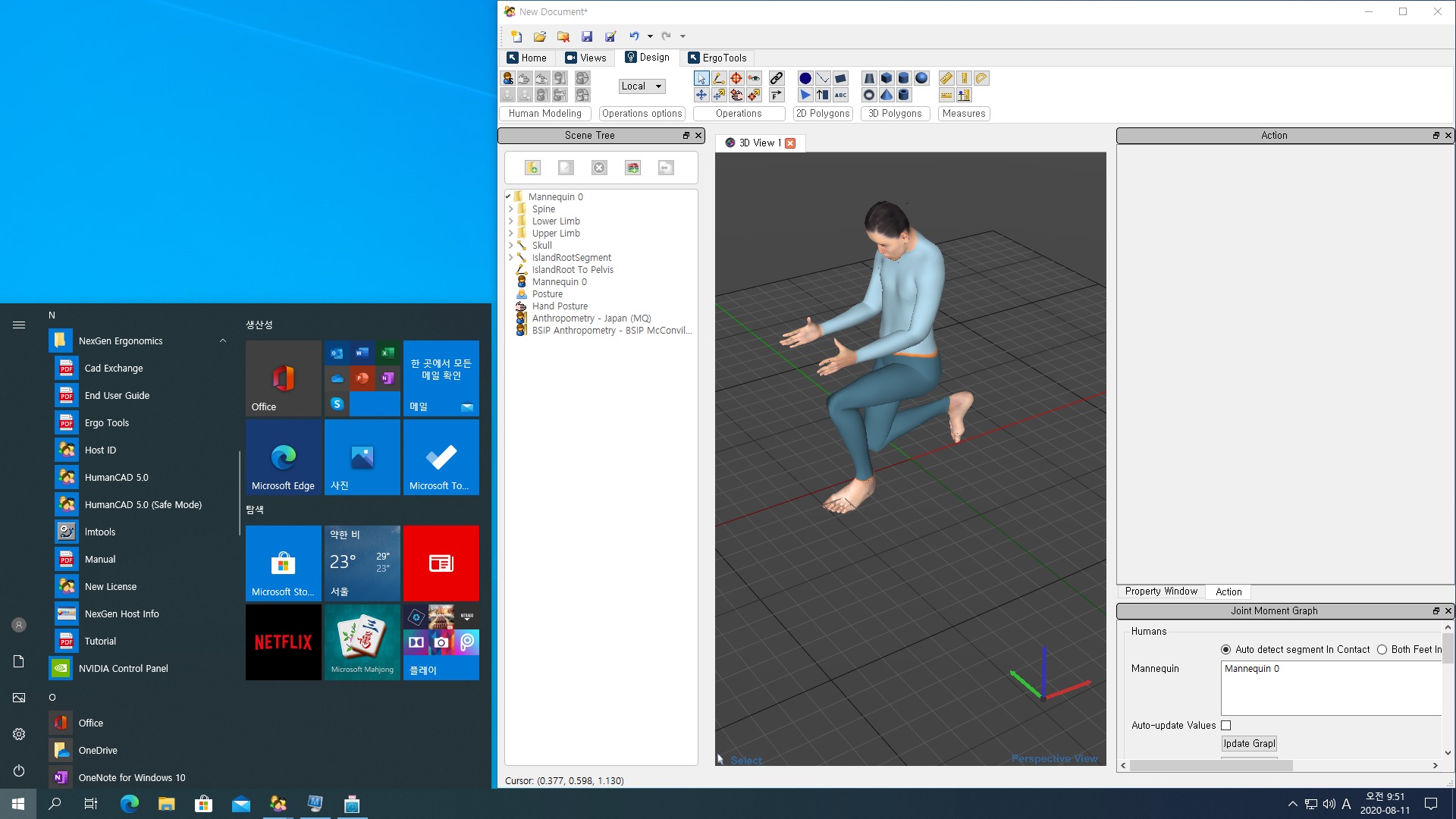Select Both Feet In radio button

1382,649
